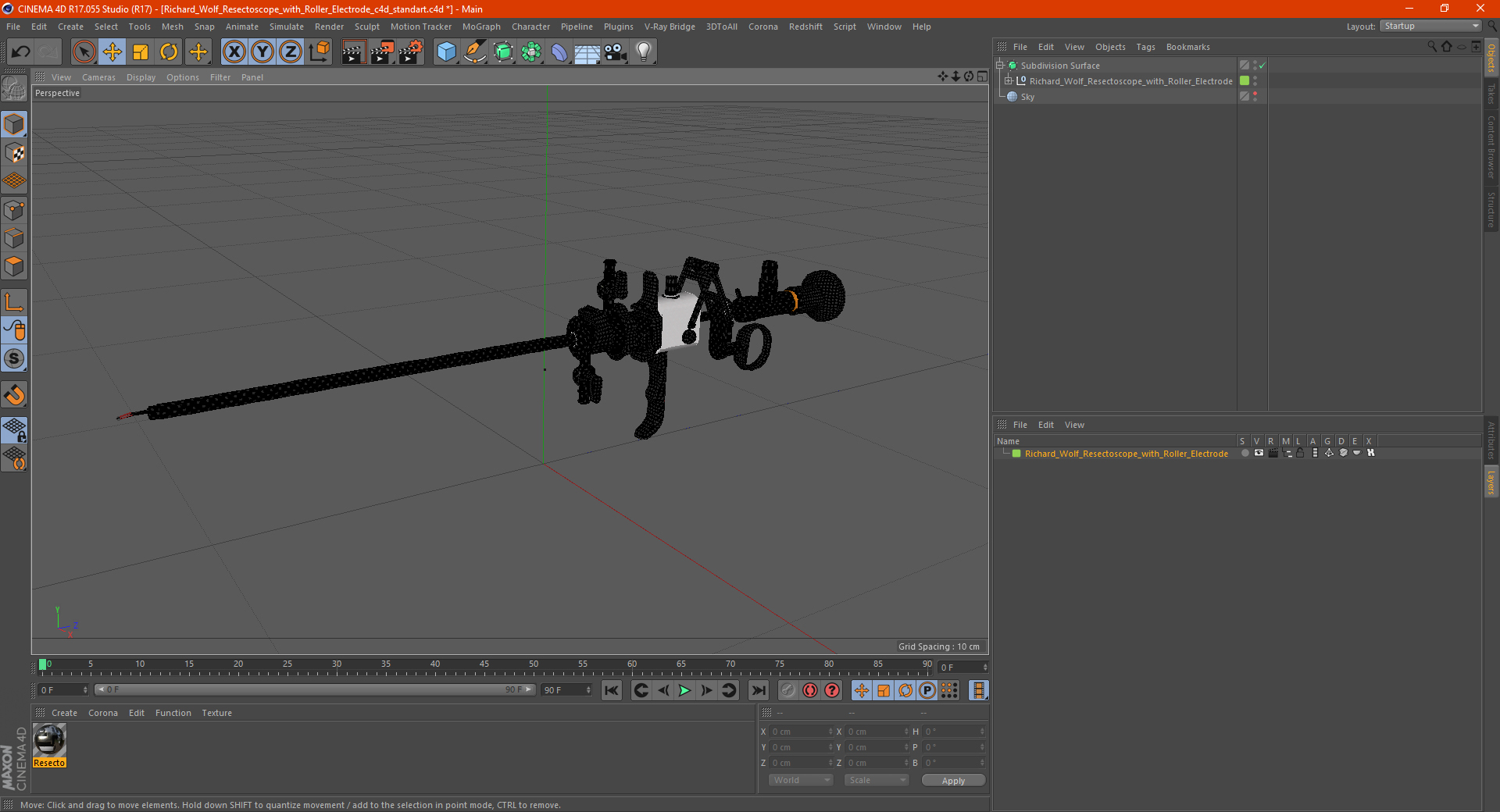Open Edit Render Settings
The height and width of the screenshot is (812, 1500).
(x=411, y=52)
